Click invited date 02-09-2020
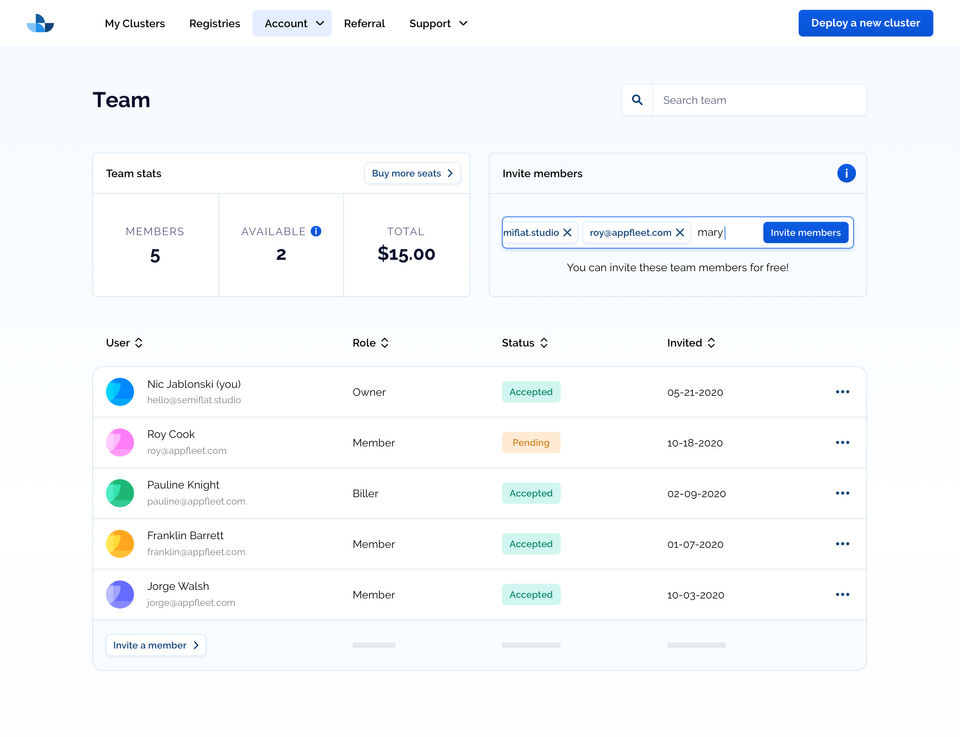Image resolution: width=960 pixels, height=737 pixels. tap(697, 494)
